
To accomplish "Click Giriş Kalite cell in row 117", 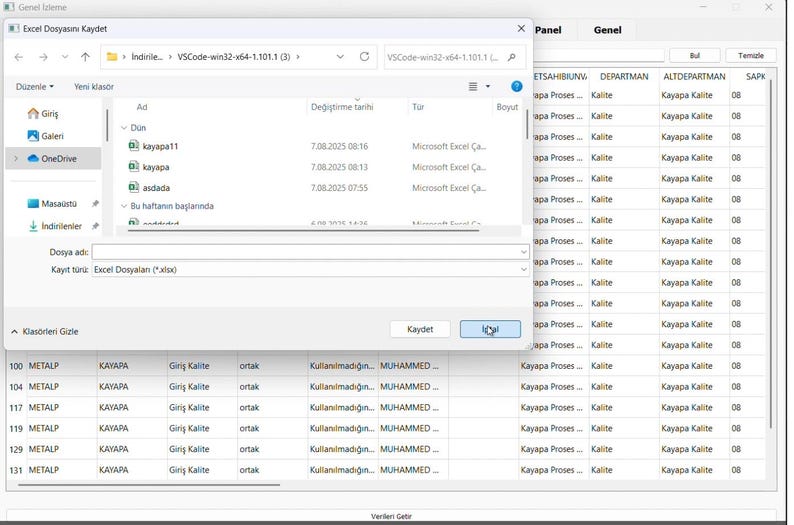I will coord(202,408).
